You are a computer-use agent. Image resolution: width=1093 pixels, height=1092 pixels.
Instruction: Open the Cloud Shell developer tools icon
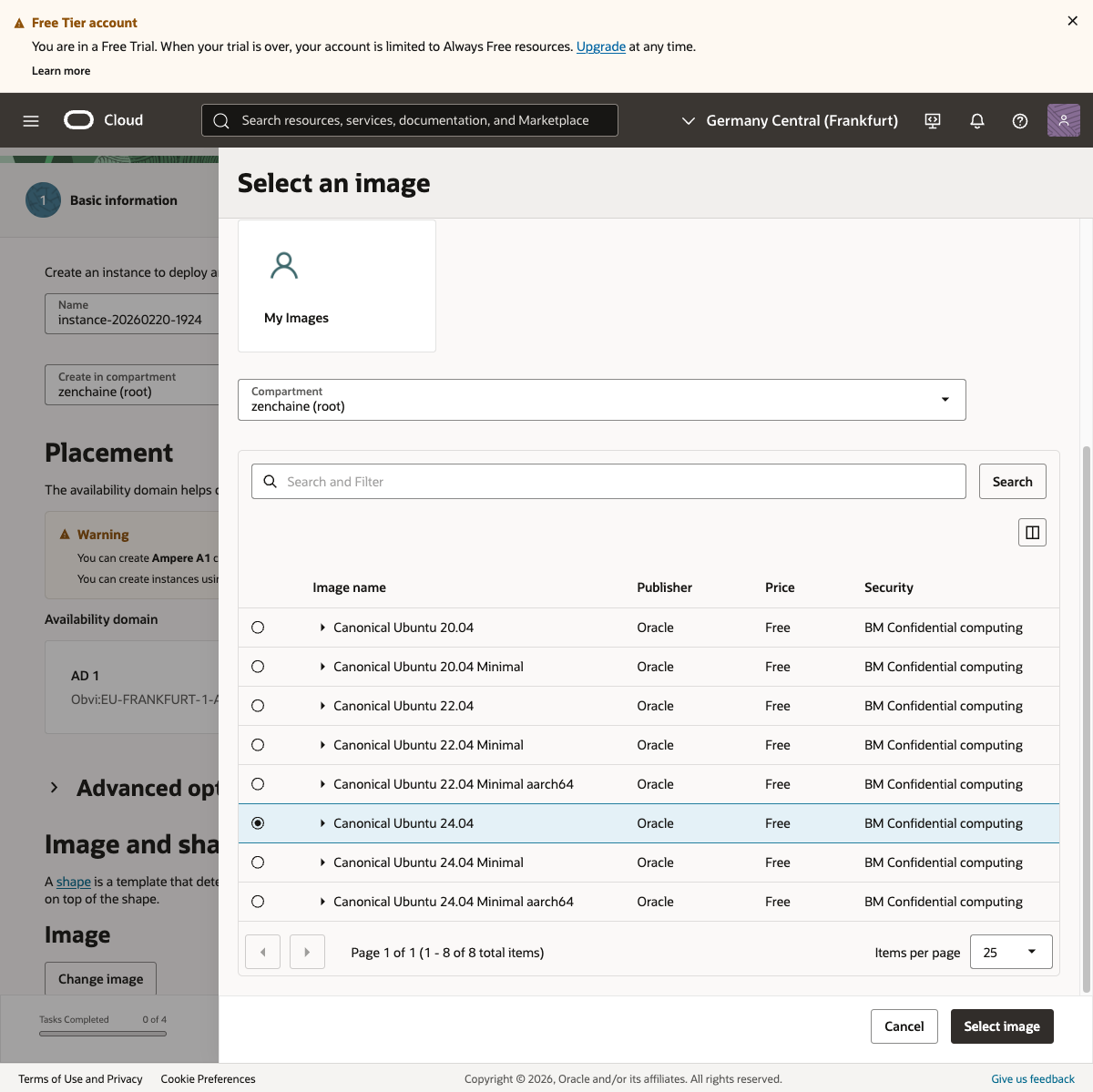coord(933,120)
